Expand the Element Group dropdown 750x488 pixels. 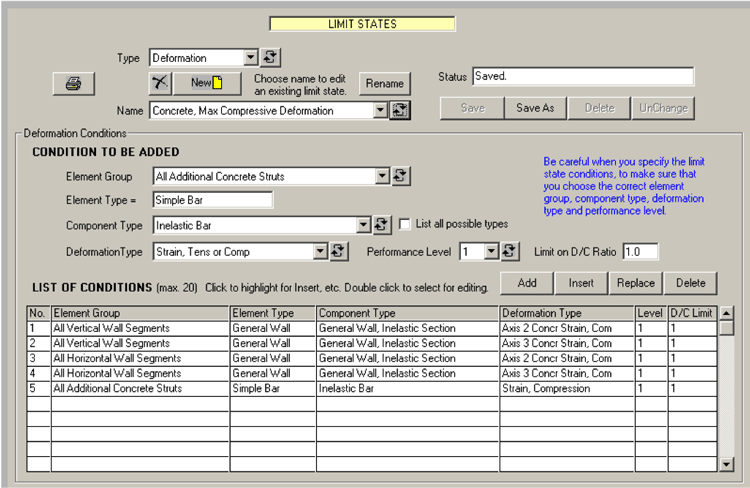click(381, 177)
